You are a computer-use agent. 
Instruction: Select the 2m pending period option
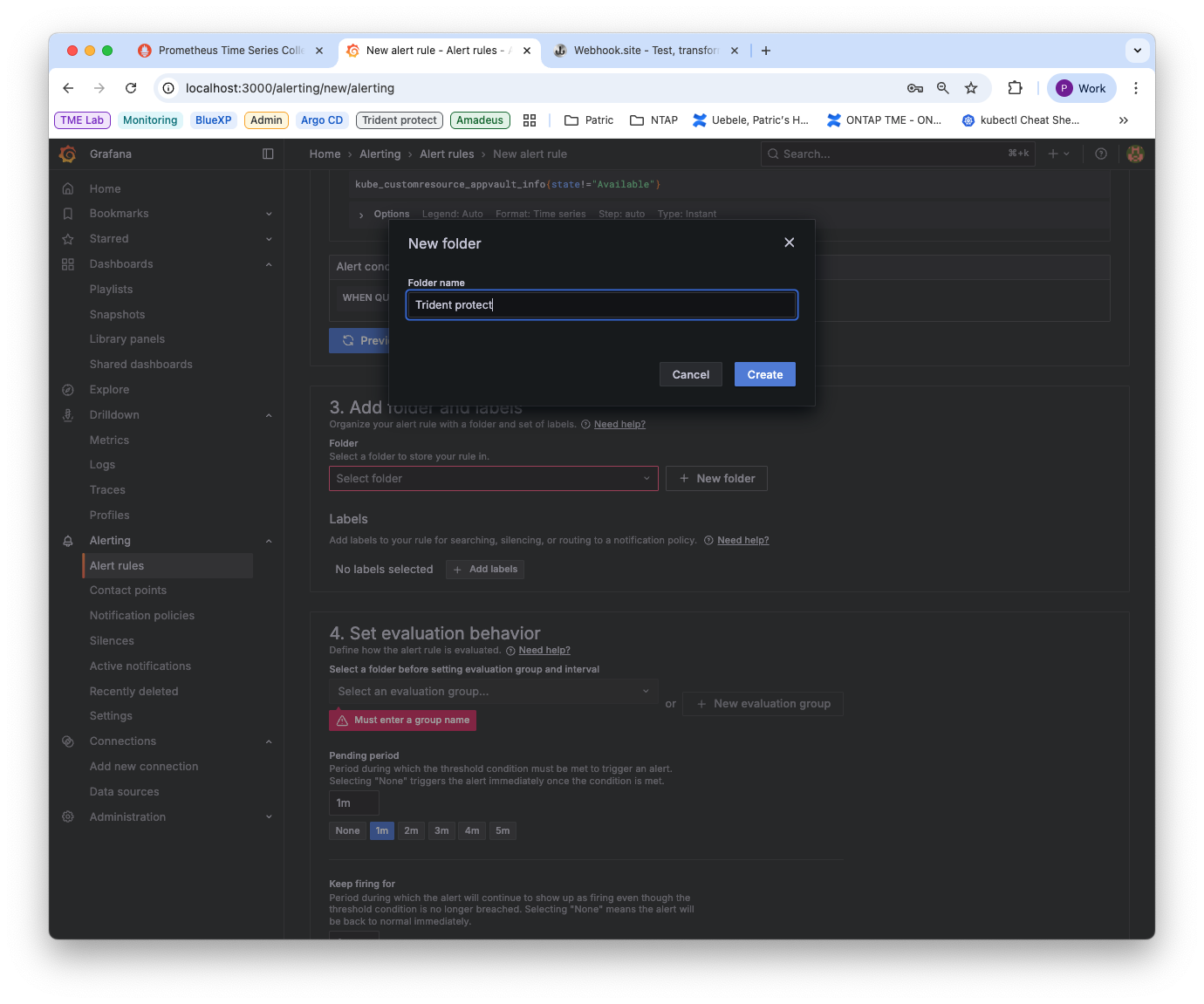tap(411, 830)
